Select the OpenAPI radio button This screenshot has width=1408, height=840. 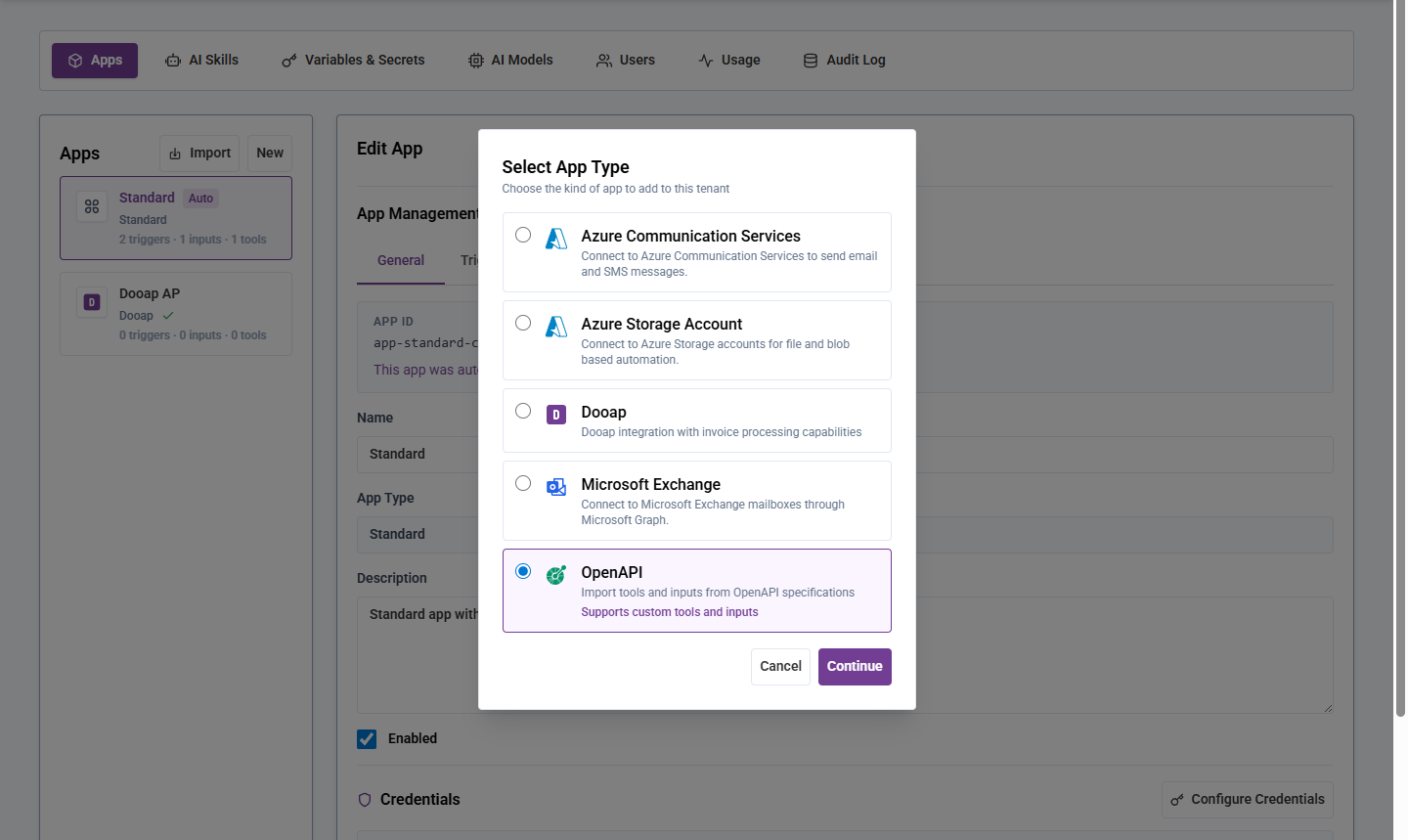[x=523, y=571]
